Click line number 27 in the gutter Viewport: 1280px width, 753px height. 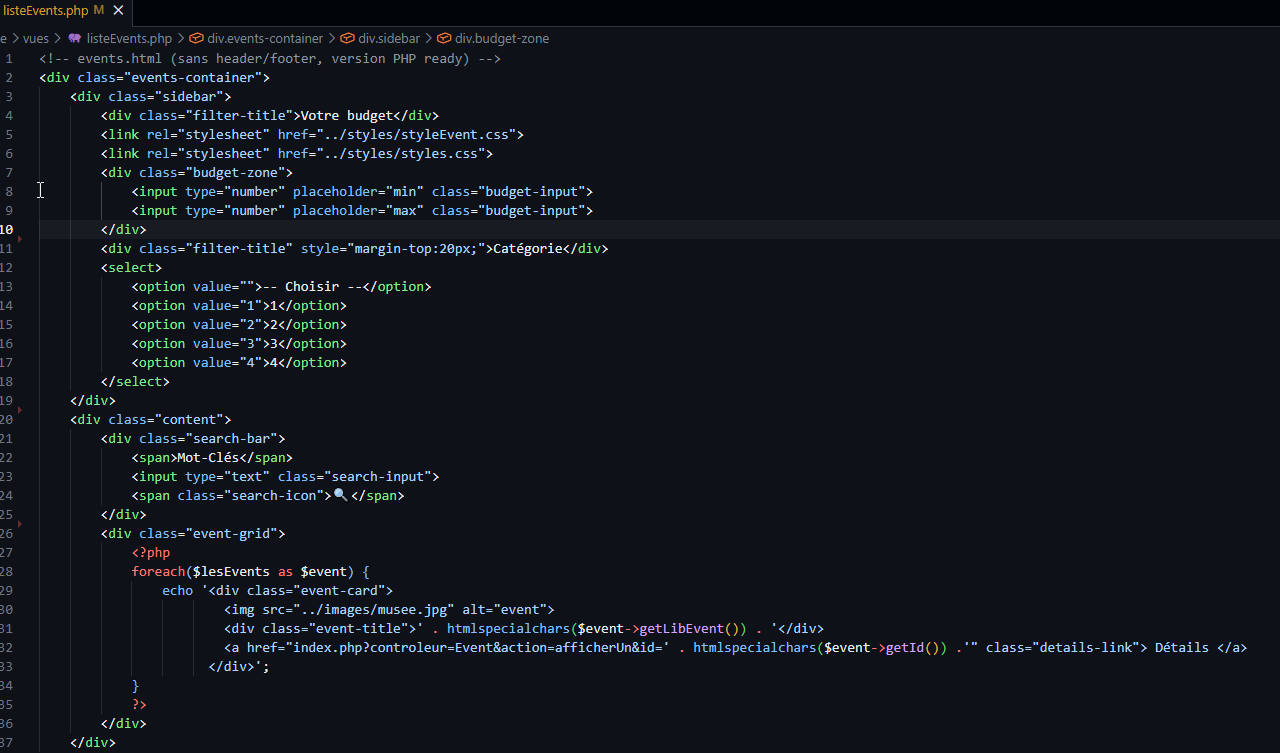7,553
